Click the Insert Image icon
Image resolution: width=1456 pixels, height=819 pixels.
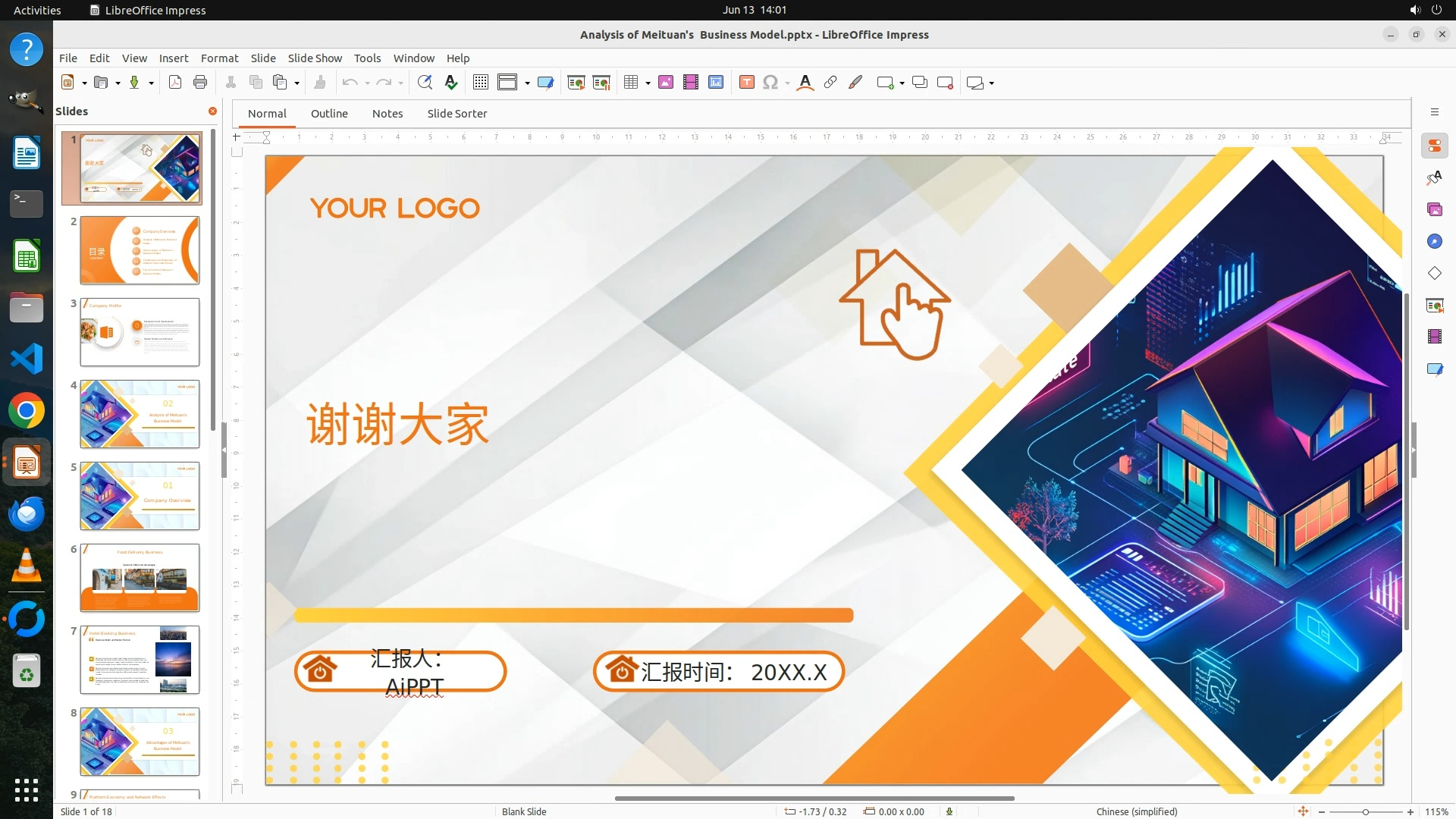click(666, 83)
